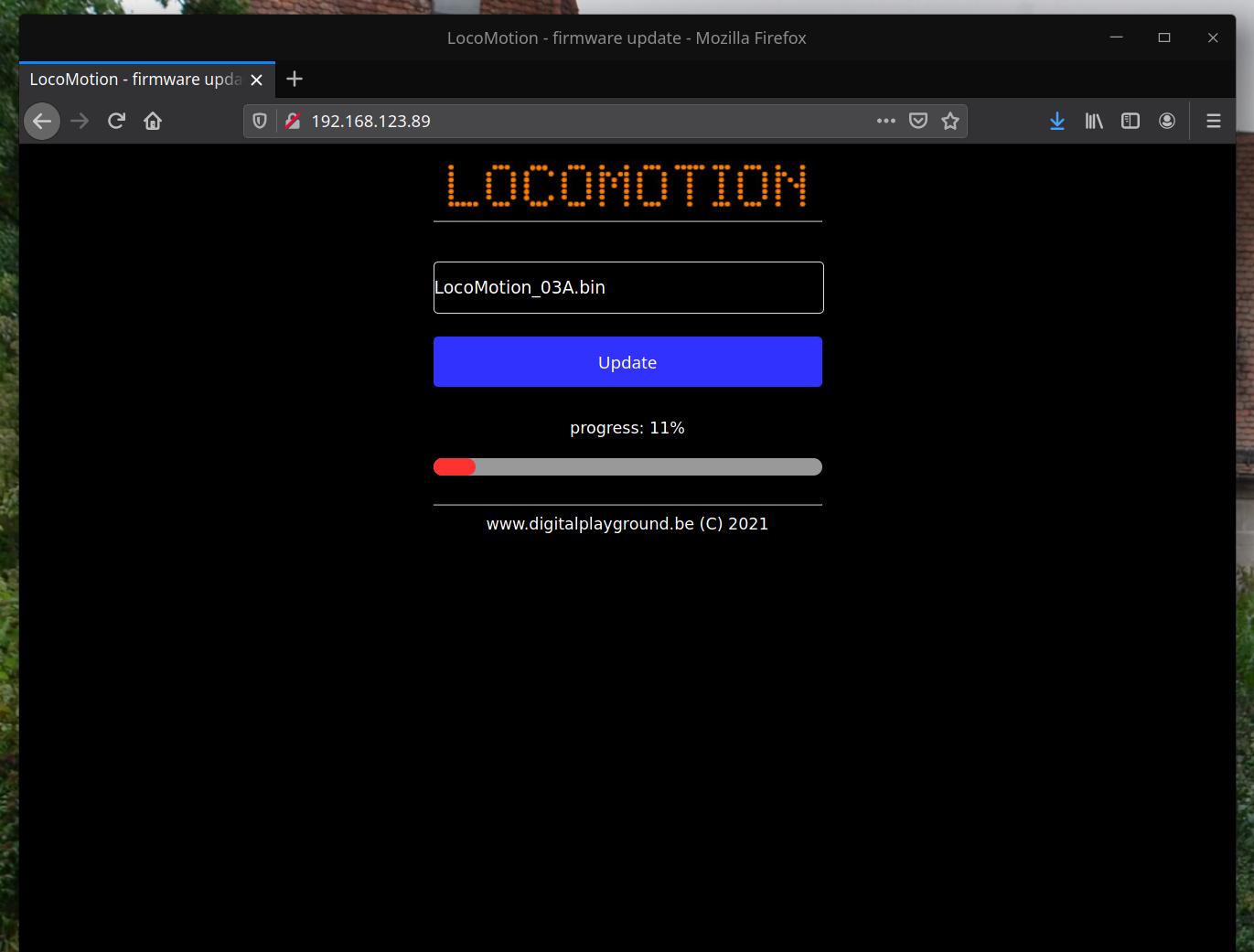Image resolution: width=1254 pixels, height=952 pixels.
Task: Select the LocoMotion firmware update tab
Action: [x=147, y=80]
